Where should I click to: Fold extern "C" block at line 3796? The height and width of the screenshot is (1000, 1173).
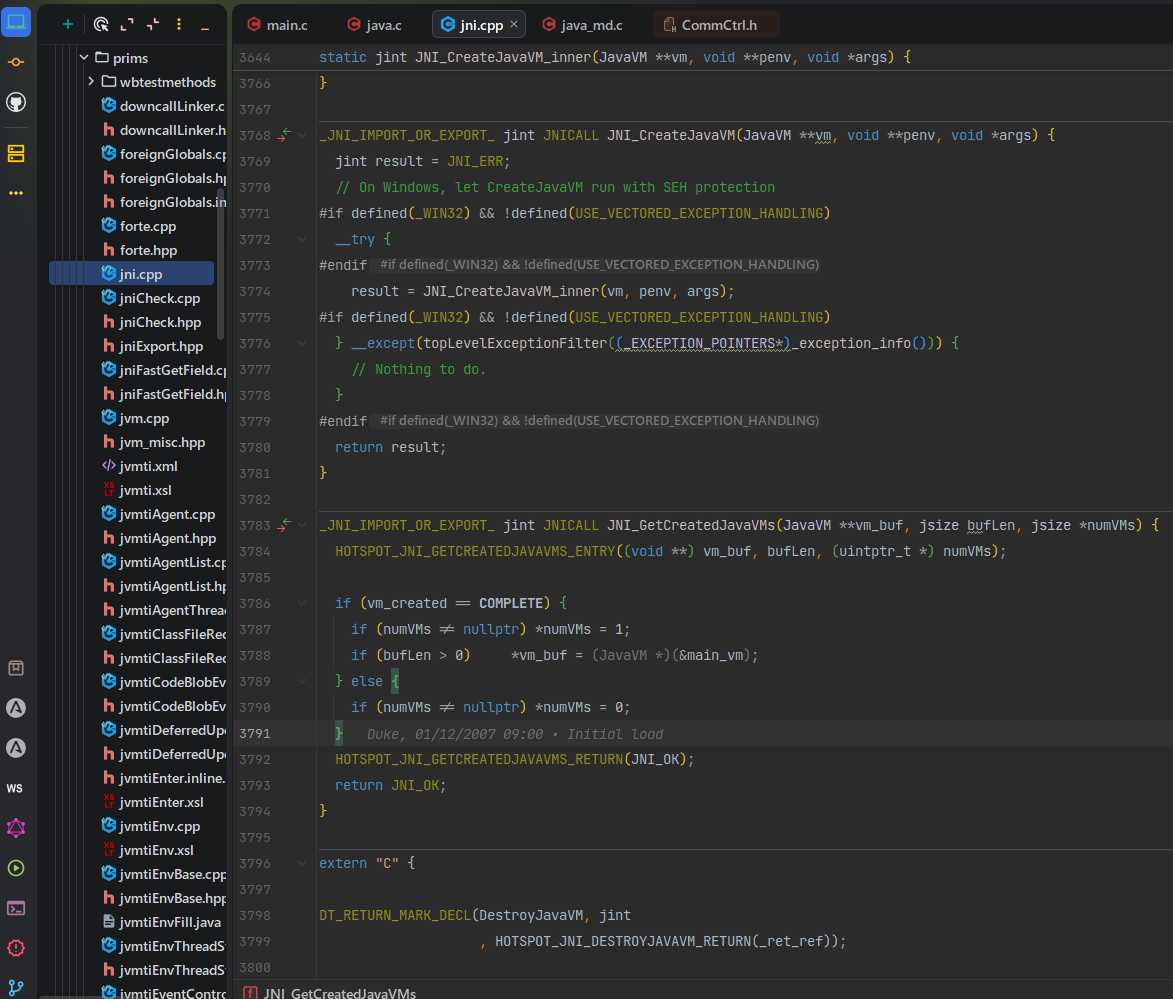pos(302,863)
